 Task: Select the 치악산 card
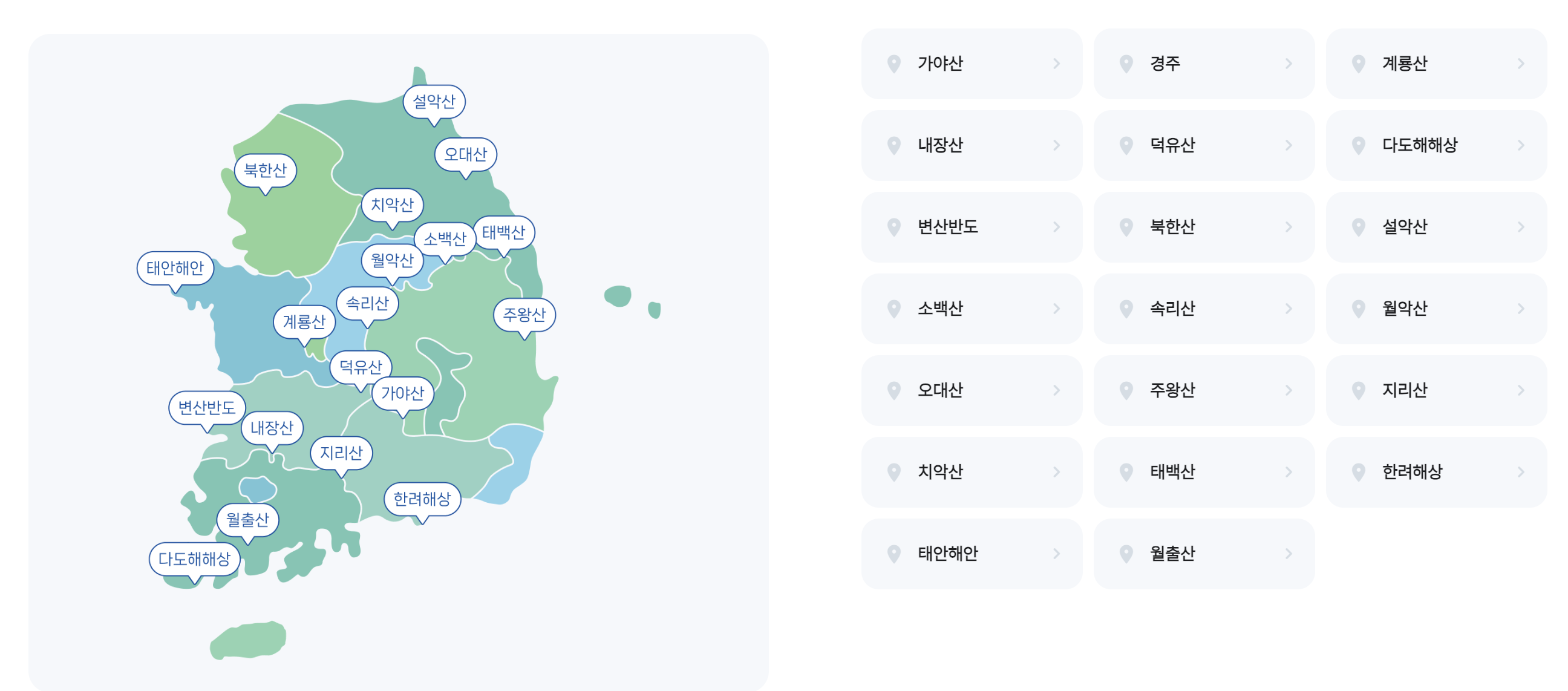[x=972, y=472]
